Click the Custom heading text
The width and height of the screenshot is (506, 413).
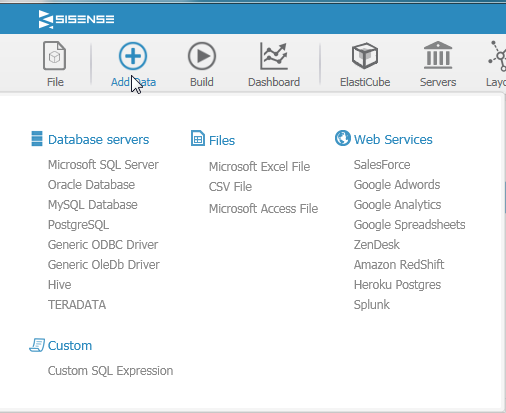click(70, 346)
